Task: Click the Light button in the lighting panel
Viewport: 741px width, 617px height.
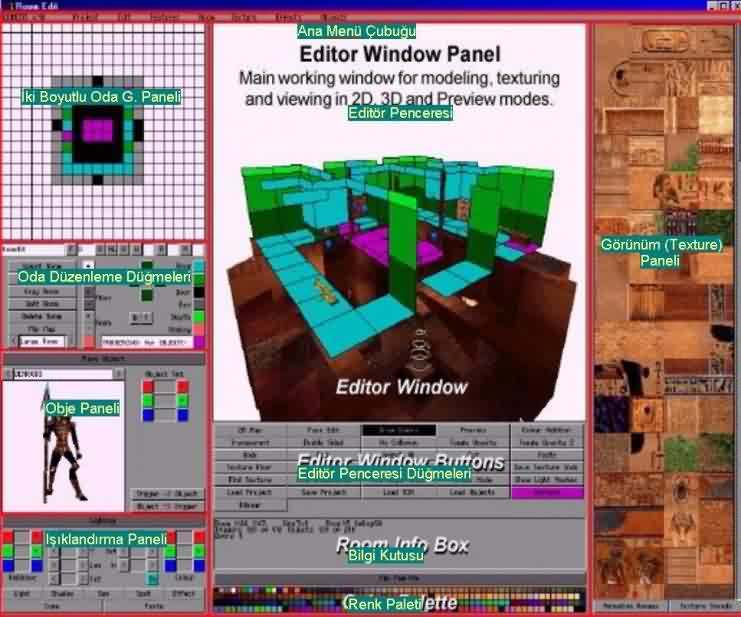Action: [22, 593]
